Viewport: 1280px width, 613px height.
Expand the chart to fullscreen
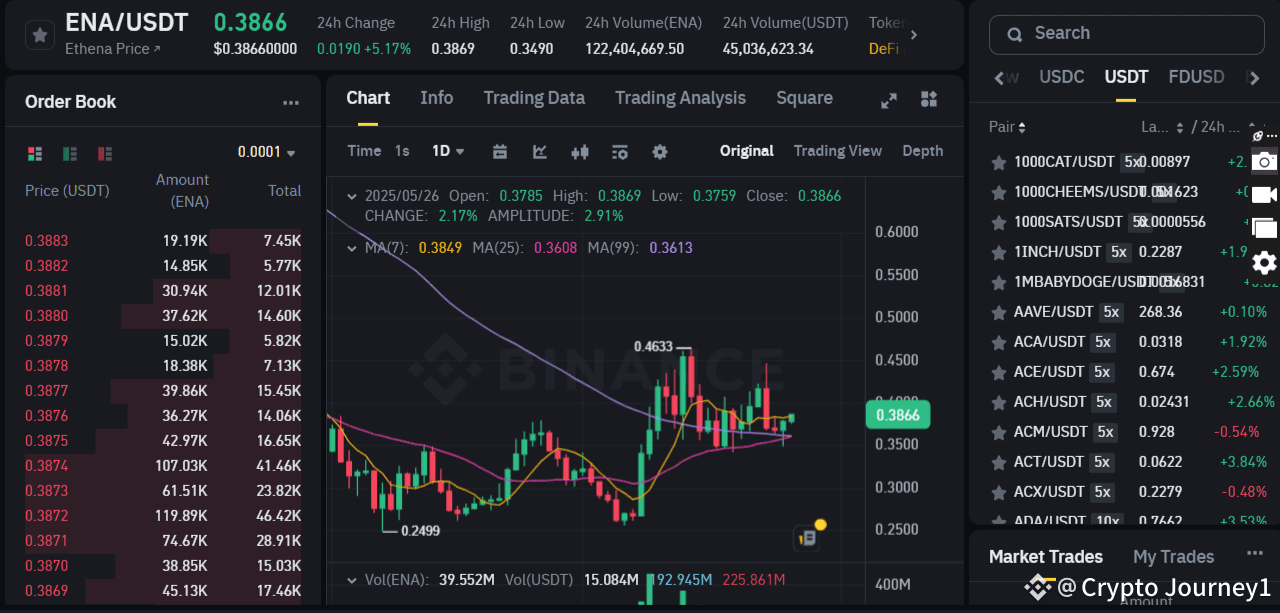point(888,99)
